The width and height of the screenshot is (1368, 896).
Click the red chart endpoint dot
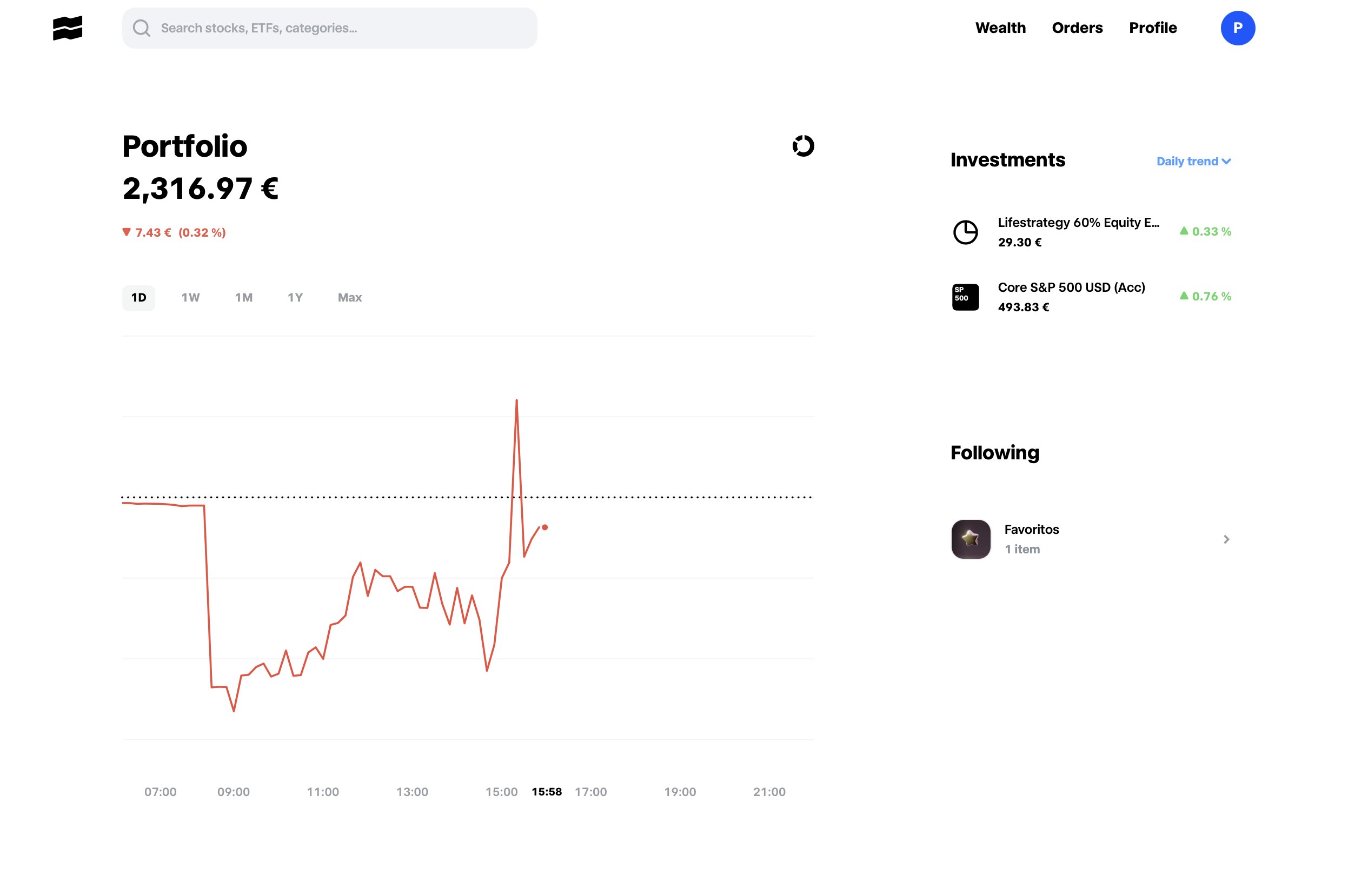pos(545,527)
